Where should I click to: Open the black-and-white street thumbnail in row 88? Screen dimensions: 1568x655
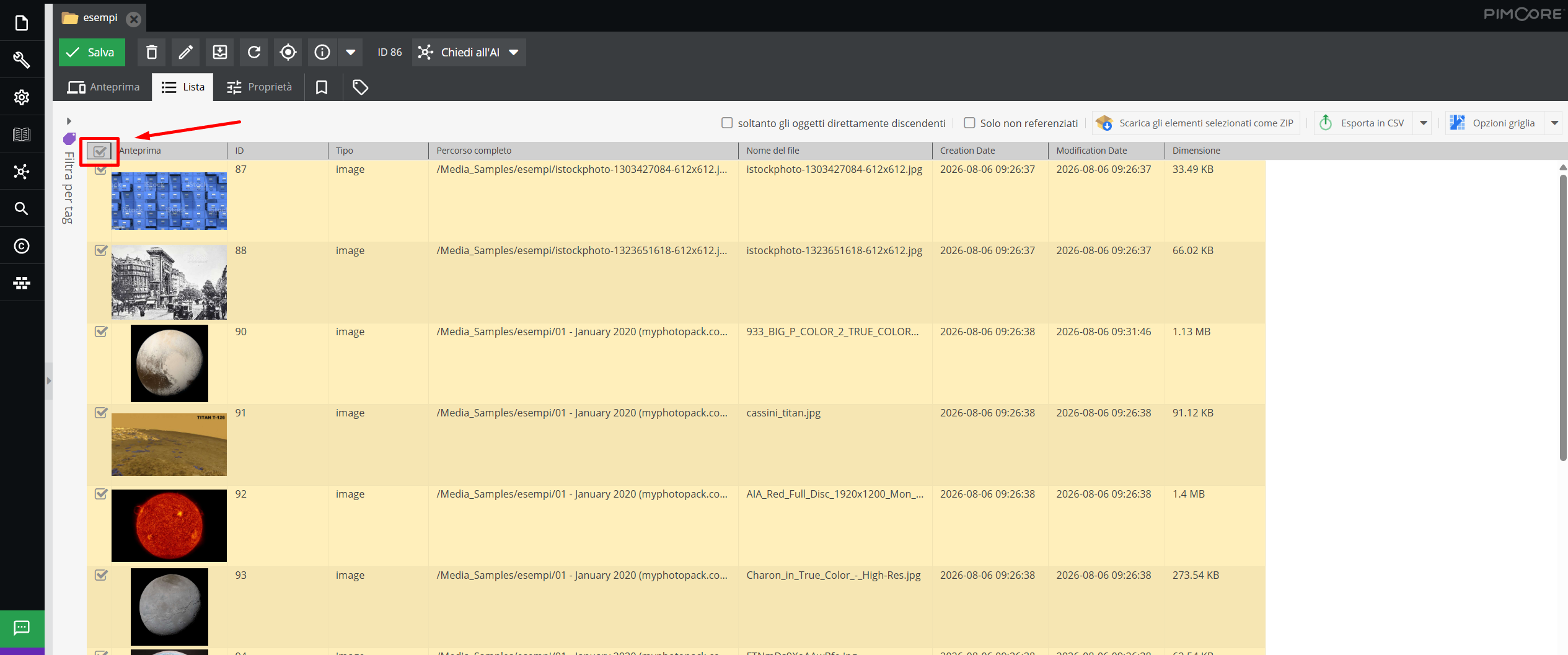point(169,282)
